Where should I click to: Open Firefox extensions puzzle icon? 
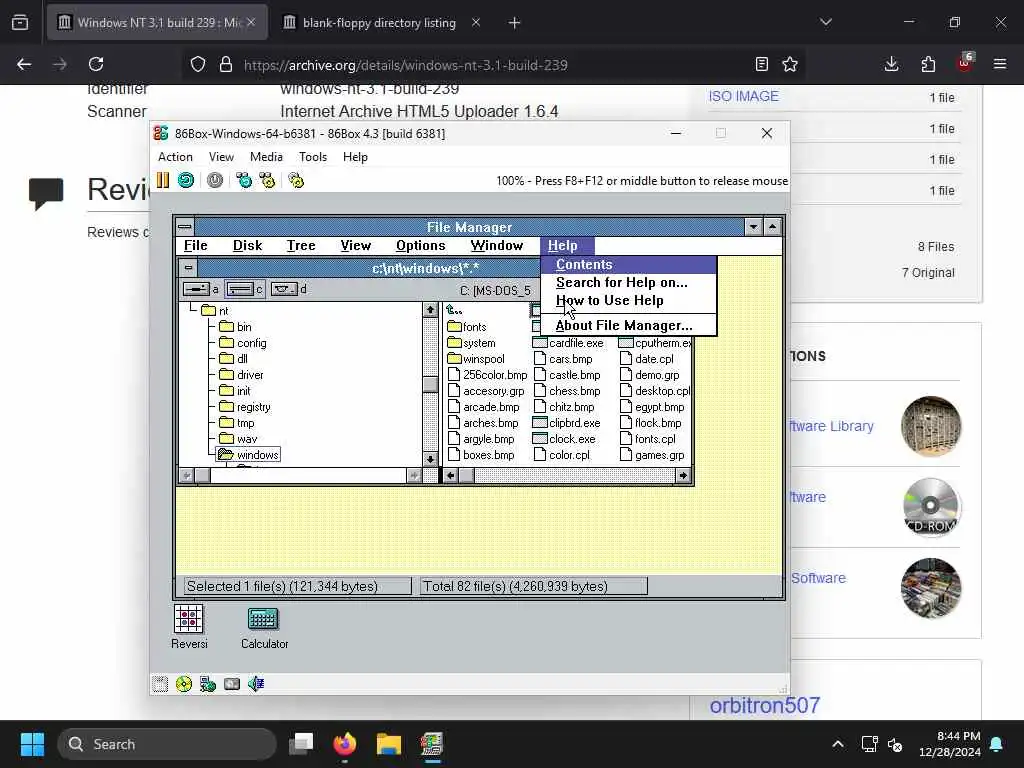928,64
